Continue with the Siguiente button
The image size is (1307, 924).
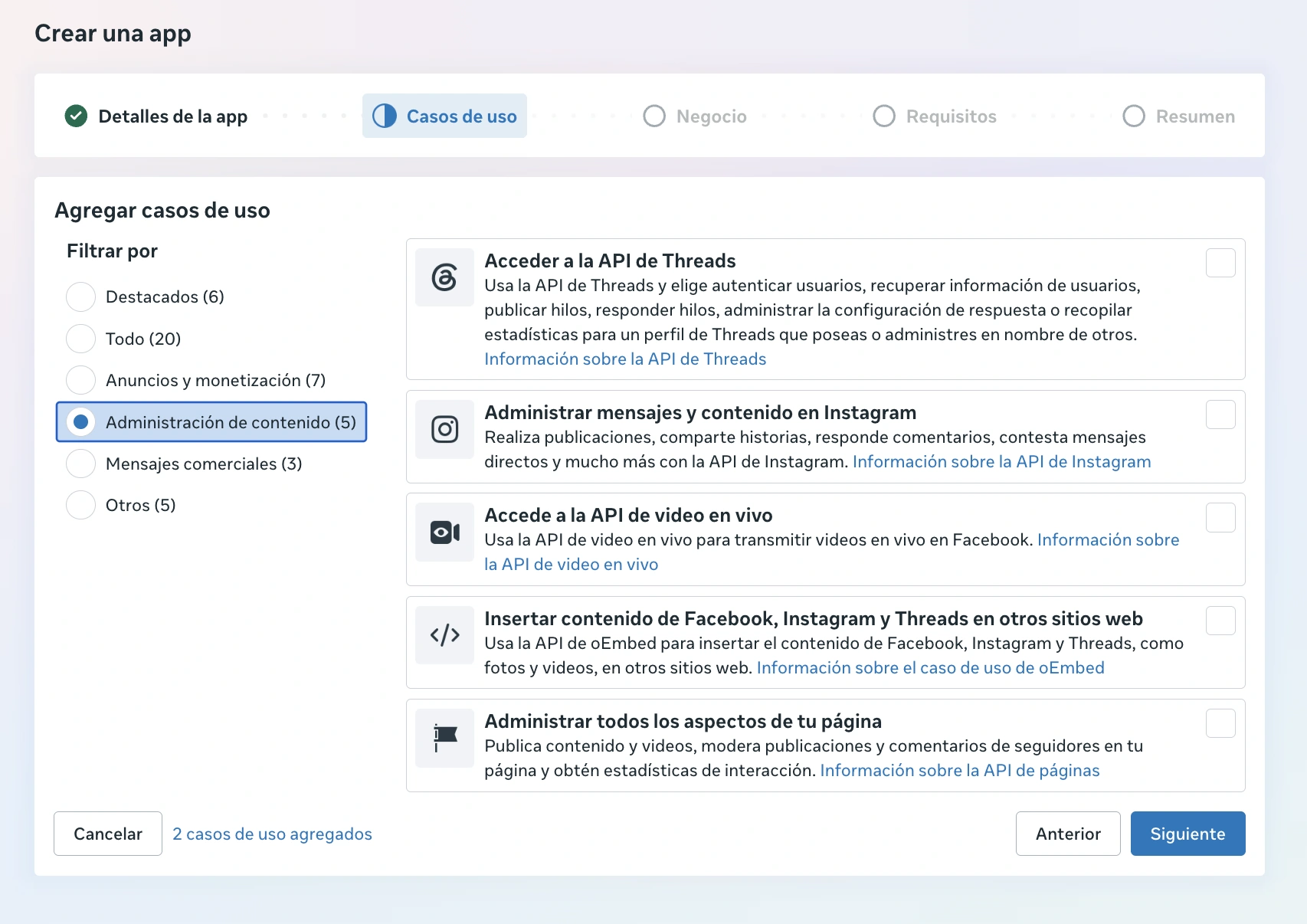point(1187,834)
